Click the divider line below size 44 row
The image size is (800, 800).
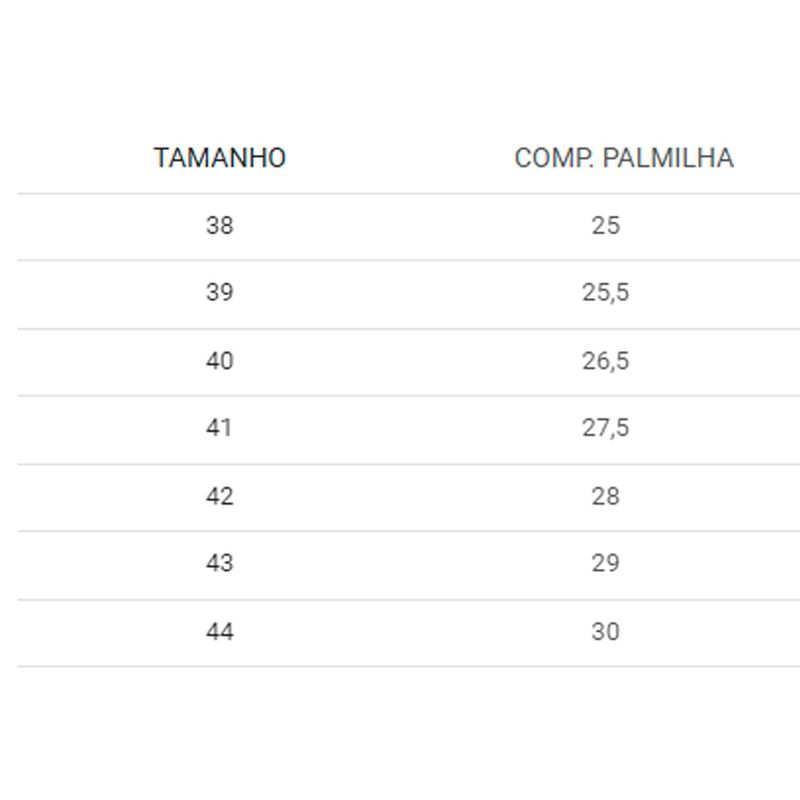point(409,666)
